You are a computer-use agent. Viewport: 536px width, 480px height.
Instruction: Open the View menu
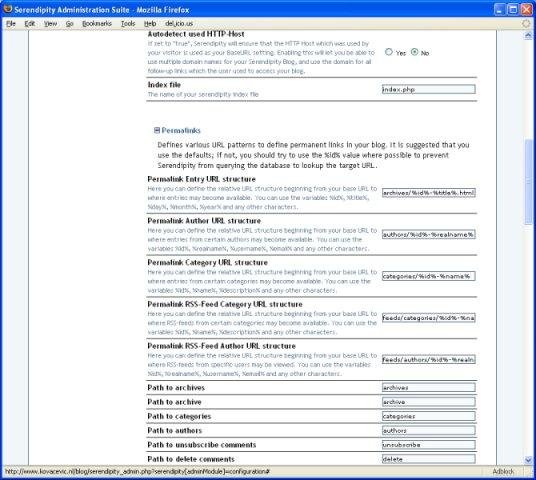(x=51, y=24)
